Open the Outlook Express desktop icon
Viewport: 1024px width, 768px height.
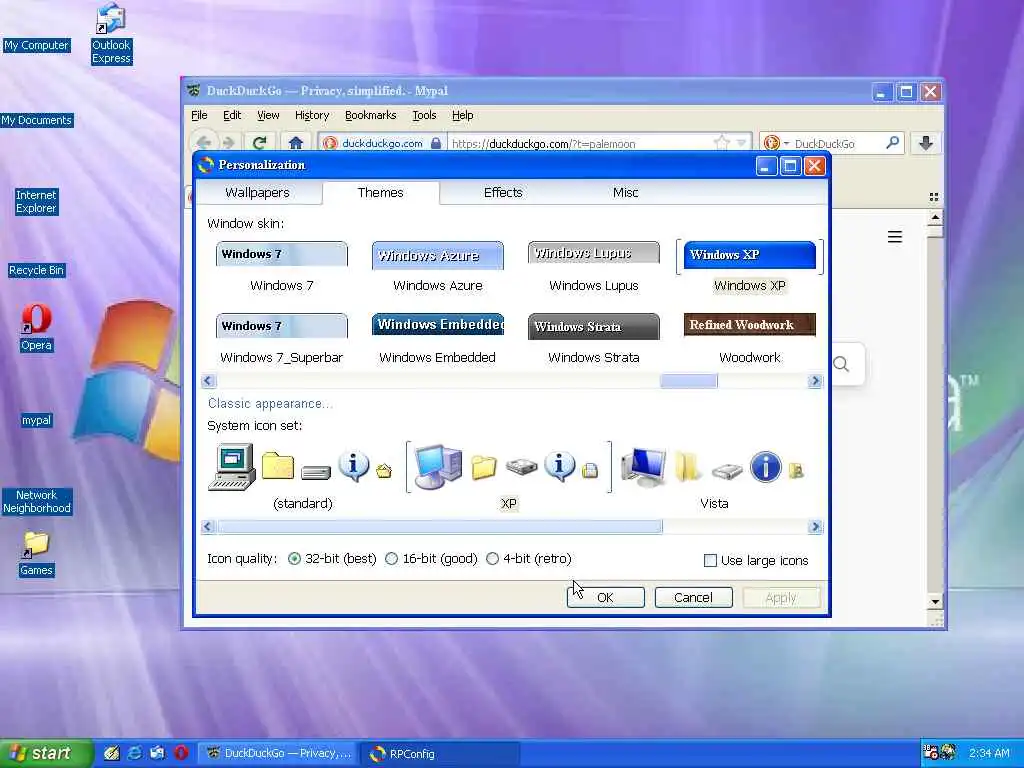[x=111, y=34]
